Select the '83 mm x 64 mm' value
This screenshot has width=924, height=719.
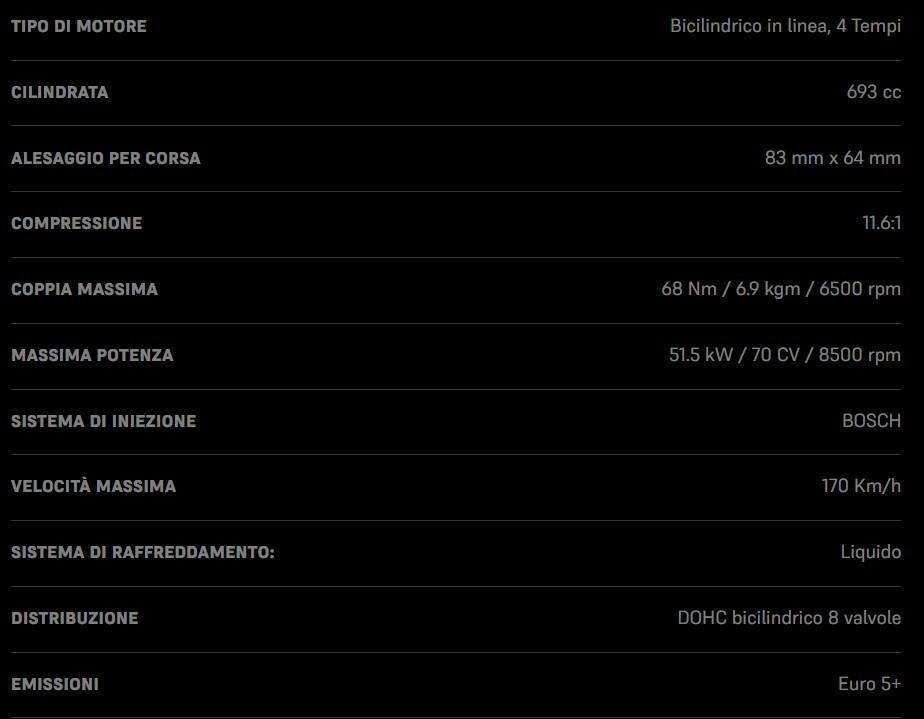tap(832, 158)
